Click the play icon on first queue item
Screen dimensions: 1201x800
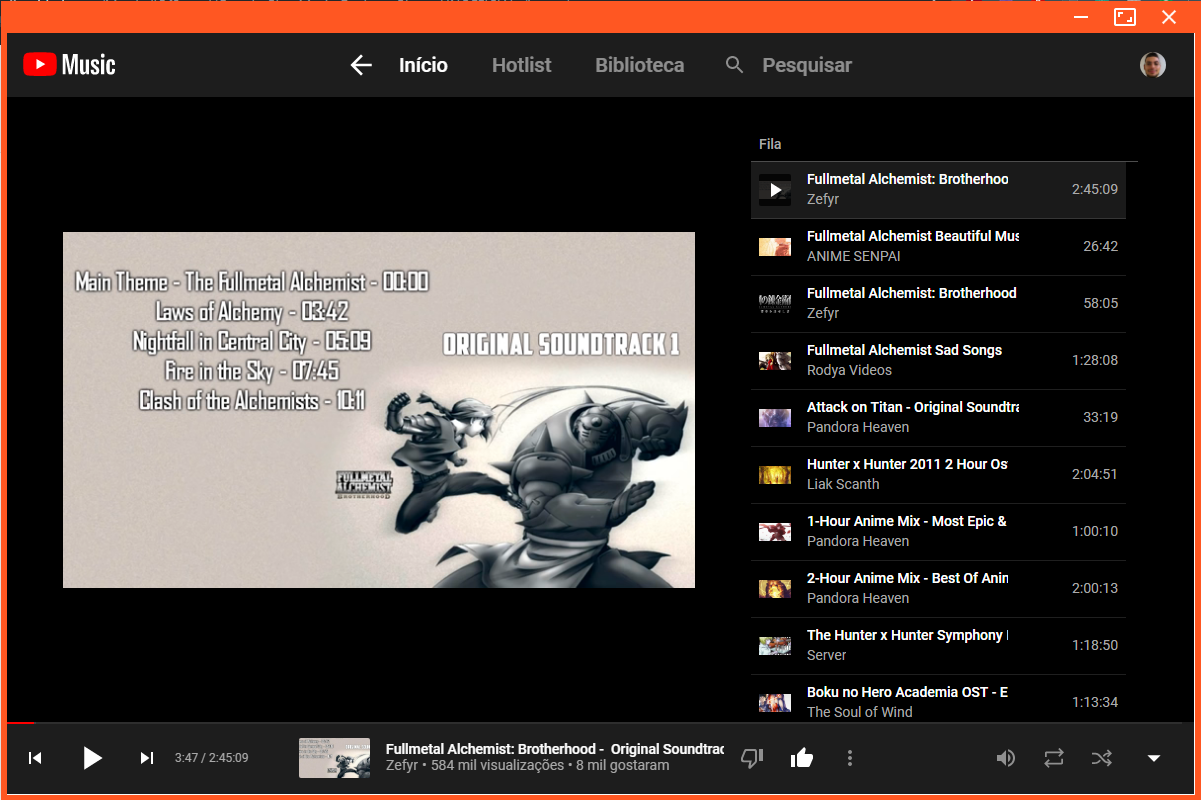[x=775, y=190]
